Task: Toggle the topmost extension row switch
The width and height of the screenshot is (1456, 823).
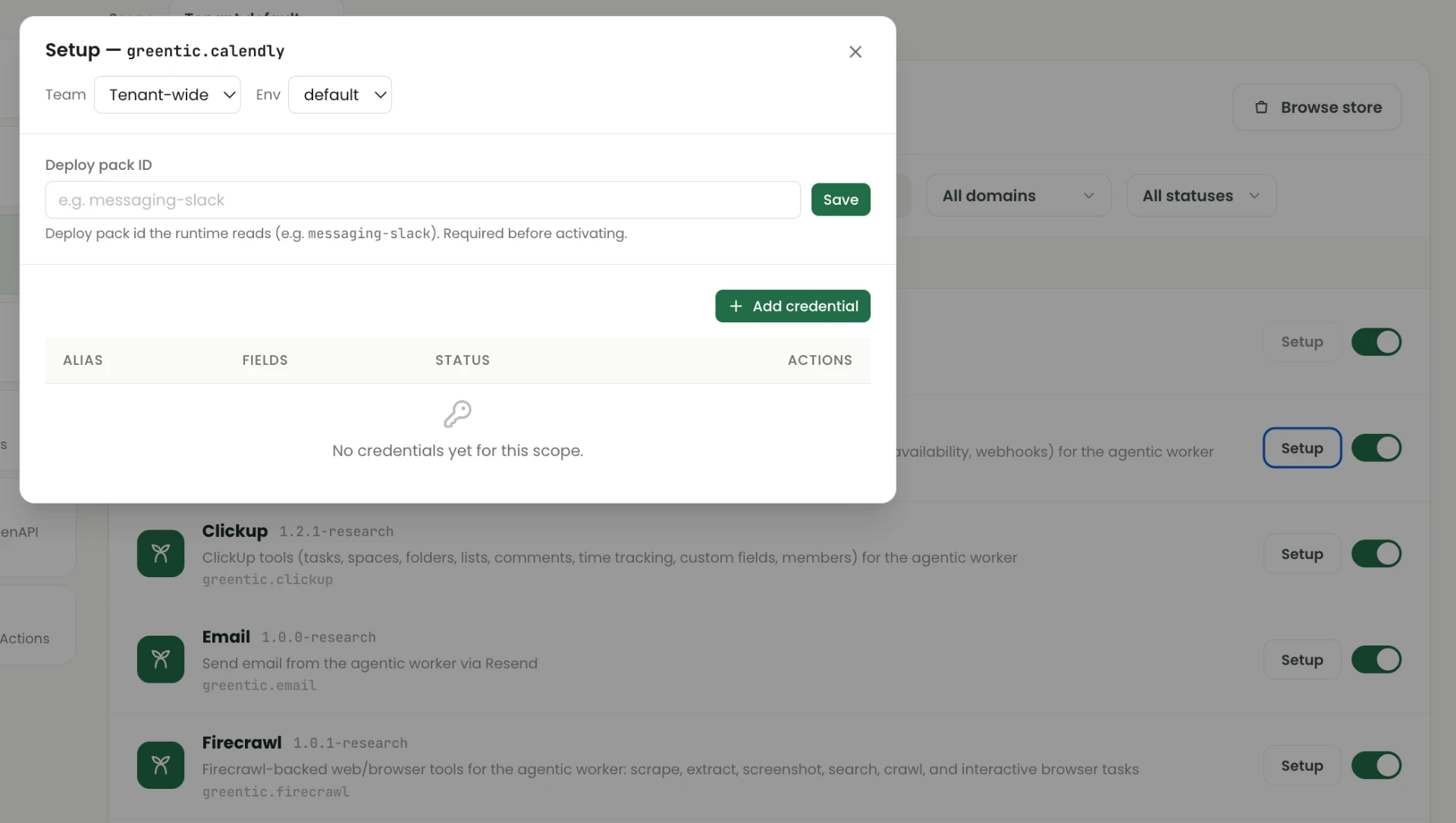Action: pos(1376,342)
